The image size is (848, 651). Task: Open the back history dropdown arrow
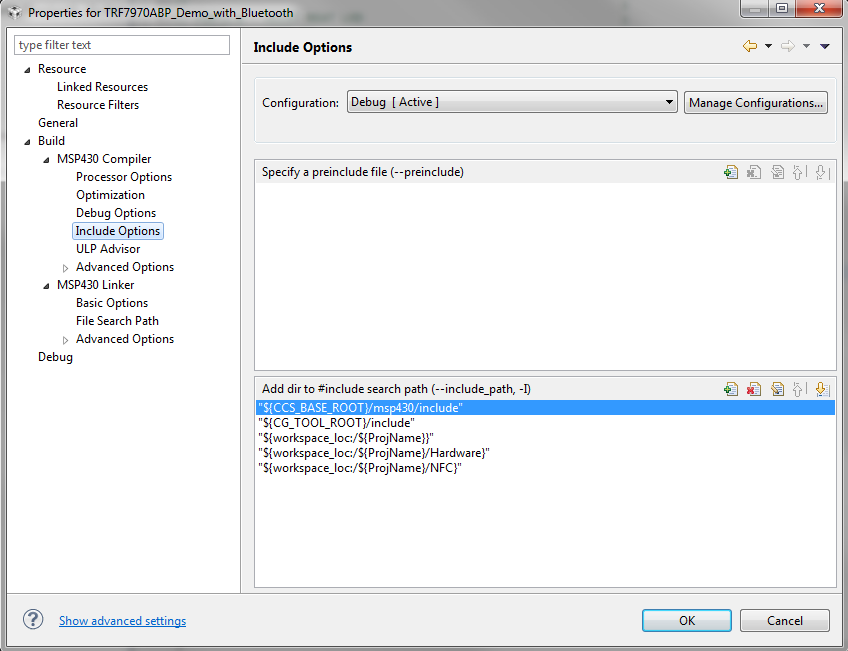[x=768, y=46]
